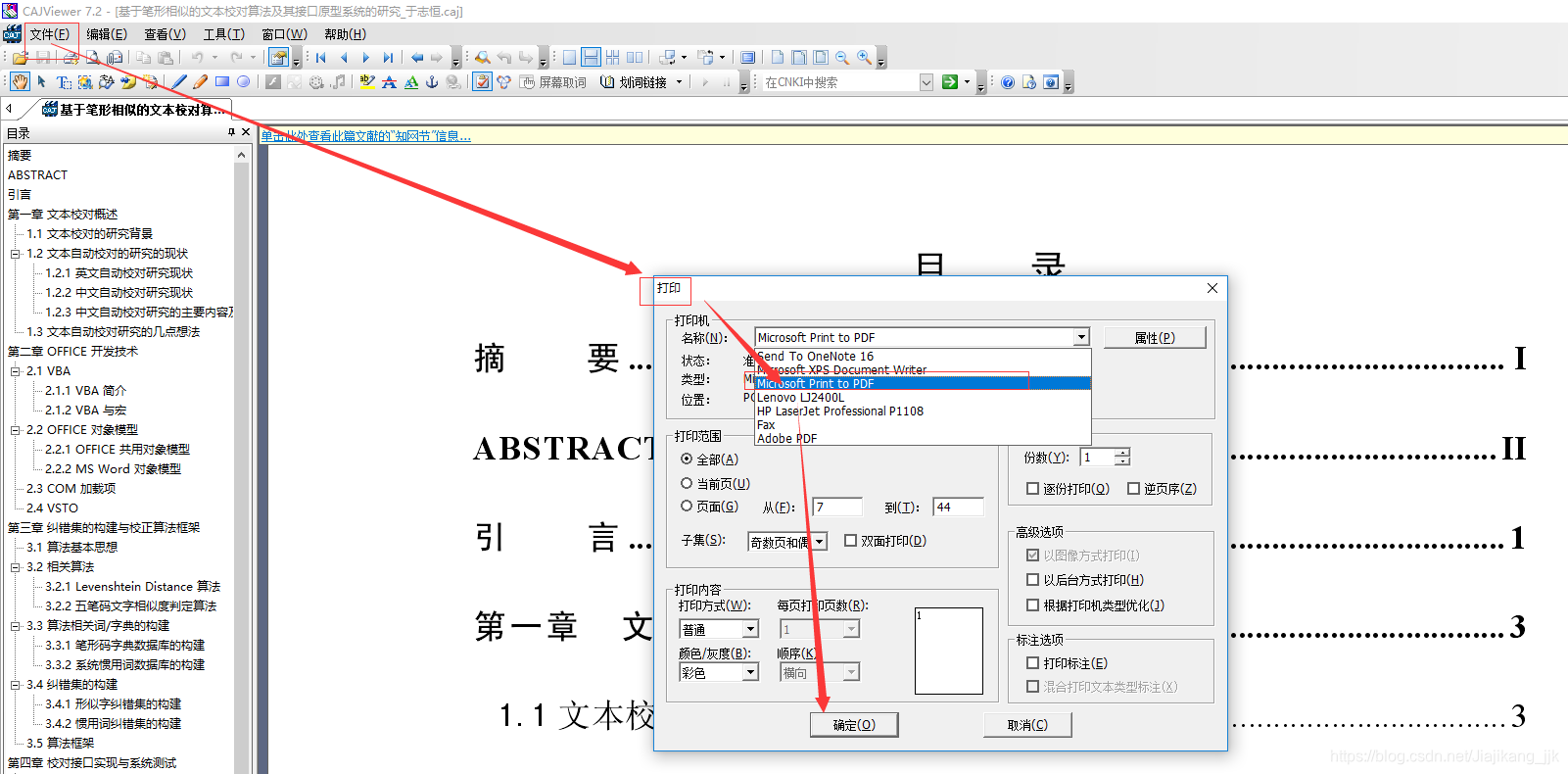The image size is (1568, 774).
Task: Select the yellow Highlight text tool
Action: point(367,81)
